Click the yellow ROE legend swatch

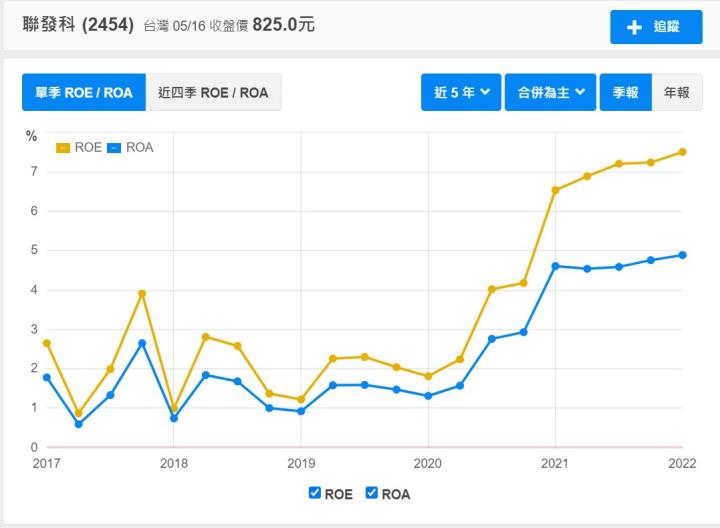[x=63, y=148]
